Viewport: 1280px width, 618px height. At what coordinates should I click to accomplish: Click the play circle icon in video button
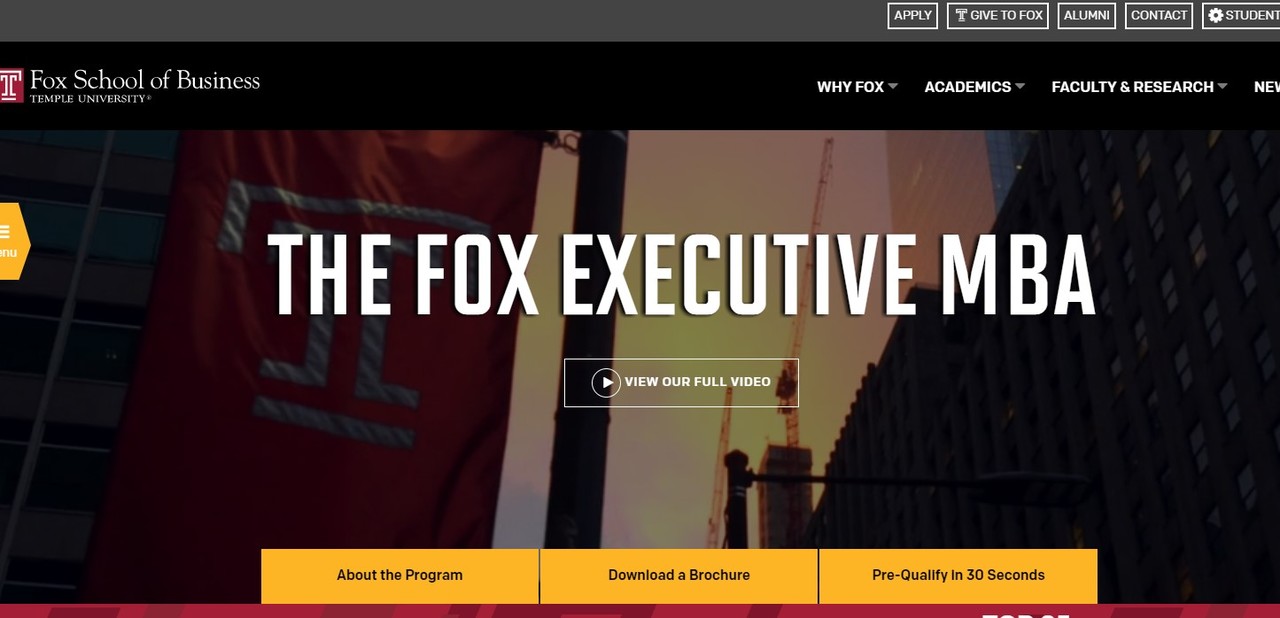click(x=606, y=382)
